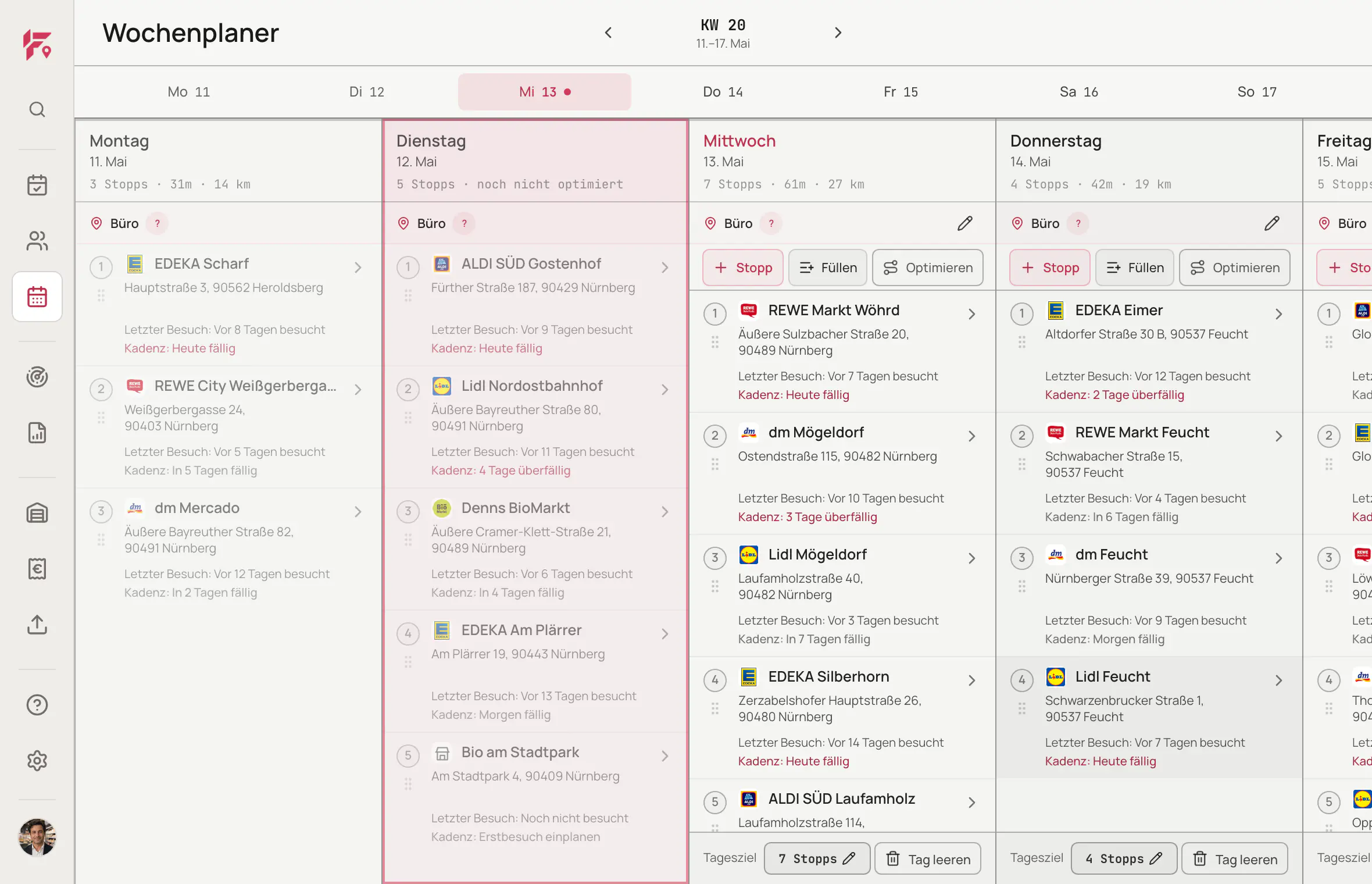1372x884 pixels.
Task: Edit Donnerstag Tagesziel of 4 Stopps
Action: click(1124, 858)
